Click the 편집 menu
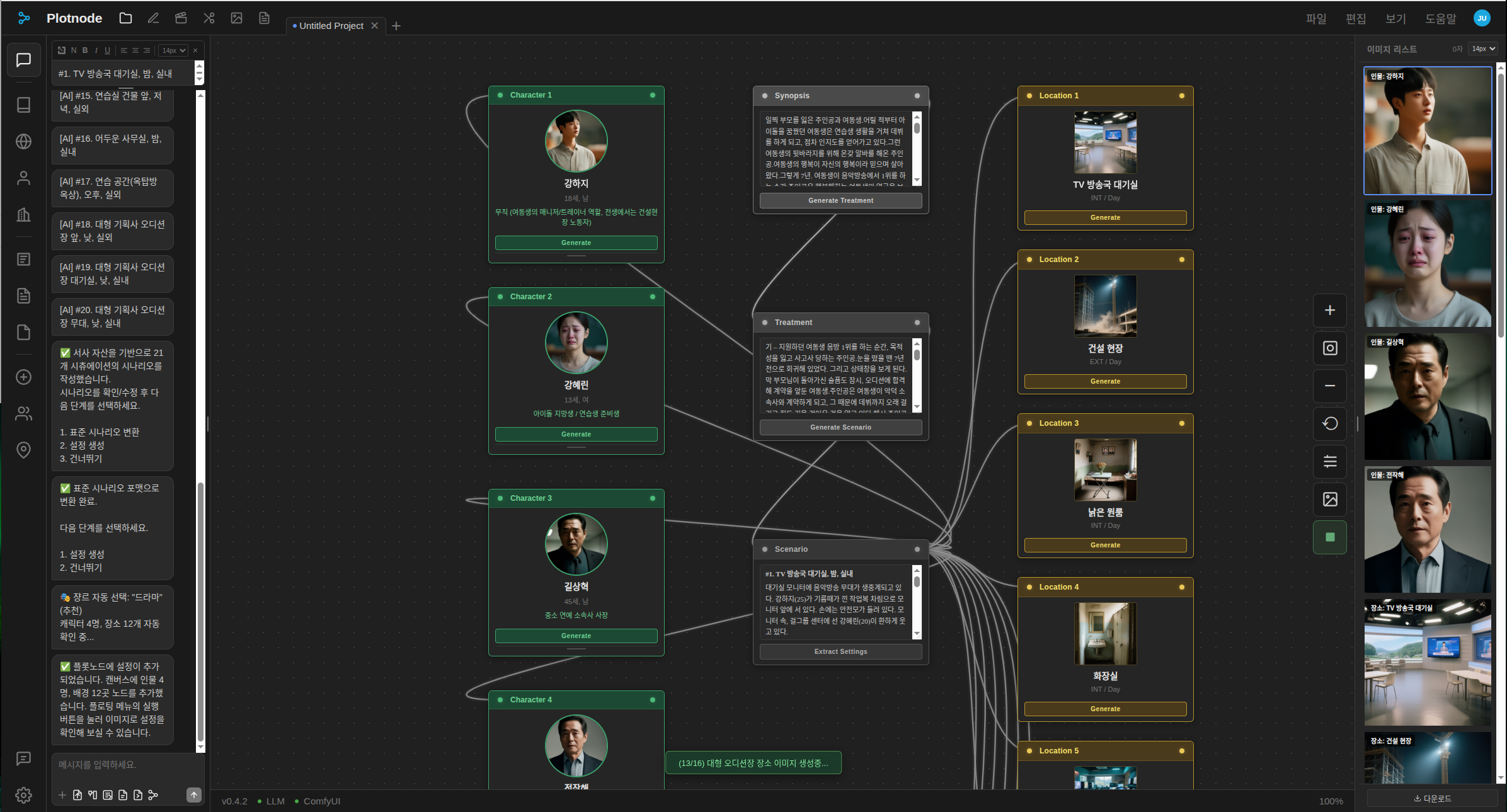Screen dimensions: 1507x812 1356,18
